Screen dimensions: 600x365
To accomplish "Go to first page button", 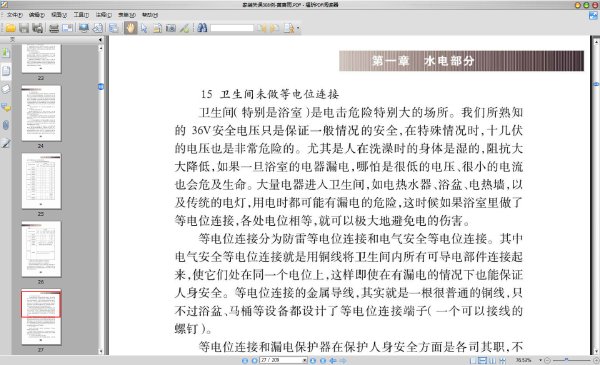I will coord(245,360).
